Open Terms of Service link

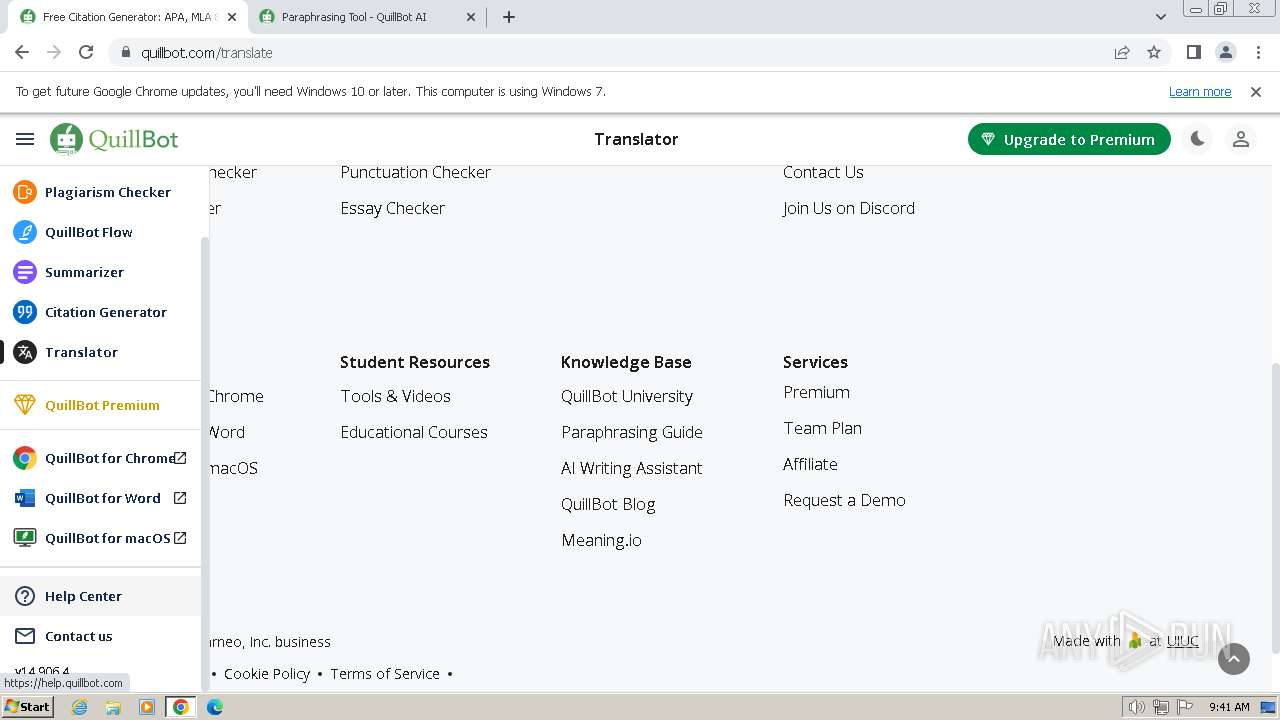point(385,674)
